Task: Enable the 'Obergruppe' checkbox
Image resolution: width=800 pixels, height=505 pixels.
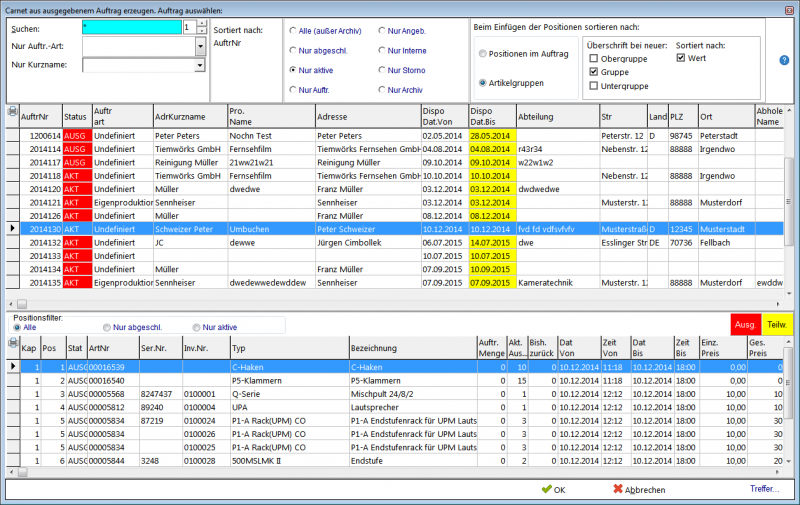Action: coord(592,59)
